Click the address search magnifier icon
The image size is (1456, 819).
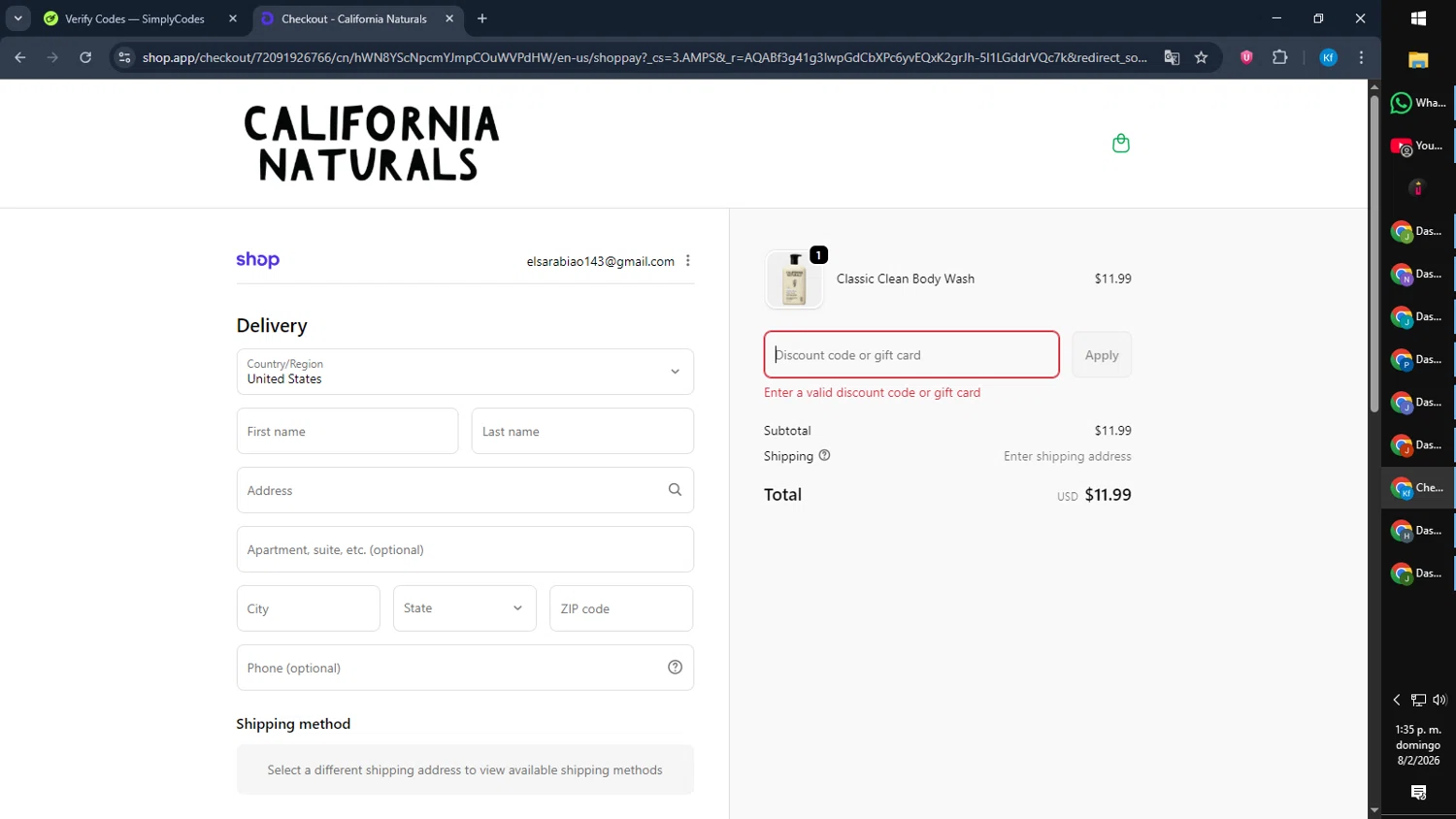675,490
